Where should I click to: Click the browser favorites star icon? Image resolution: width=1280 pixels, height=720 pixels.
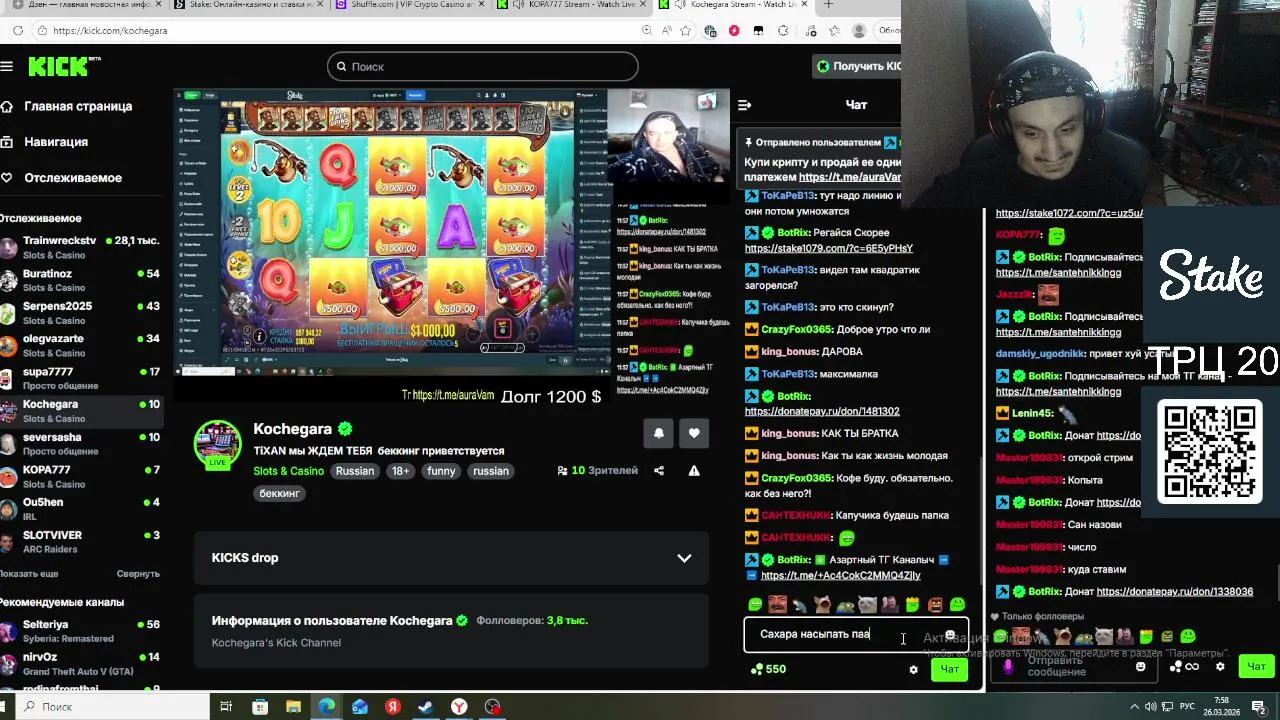pos(686,31)
